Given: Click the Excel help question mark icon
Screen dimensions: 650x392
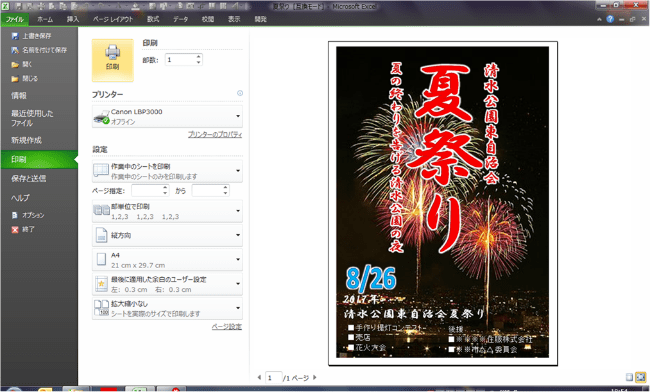Looking at the screenshot, I should click(610, 19).
